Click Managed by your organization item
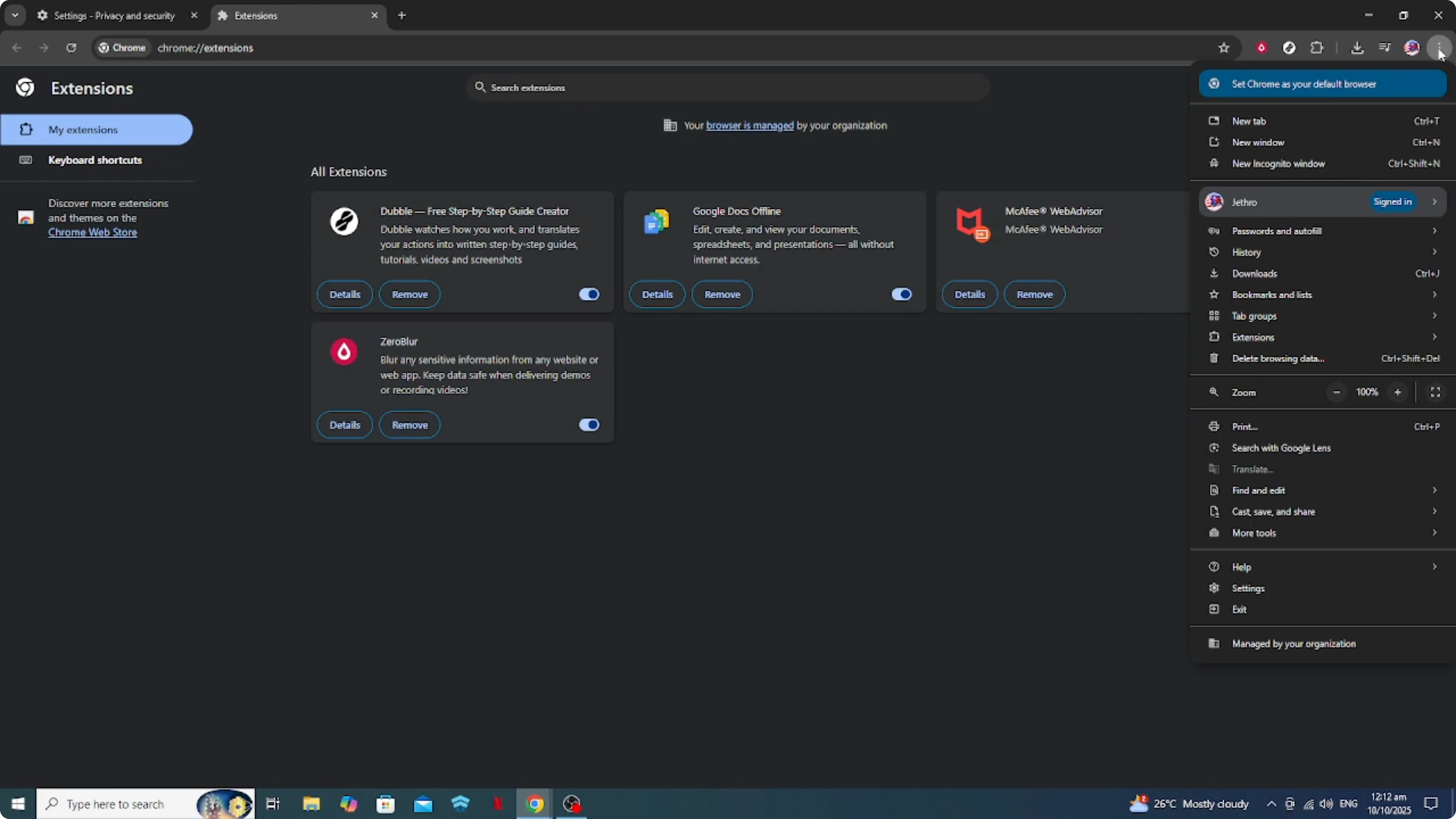 click(x=1323, y=644)
